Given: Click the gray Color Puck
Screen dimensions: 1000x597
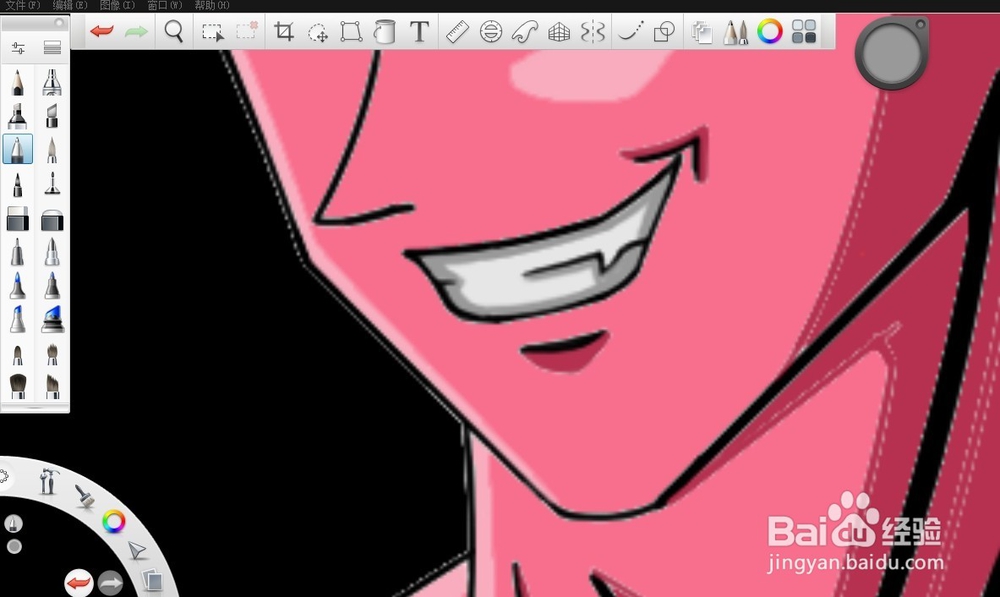Looking at the screenshot, I should [892, 52].
